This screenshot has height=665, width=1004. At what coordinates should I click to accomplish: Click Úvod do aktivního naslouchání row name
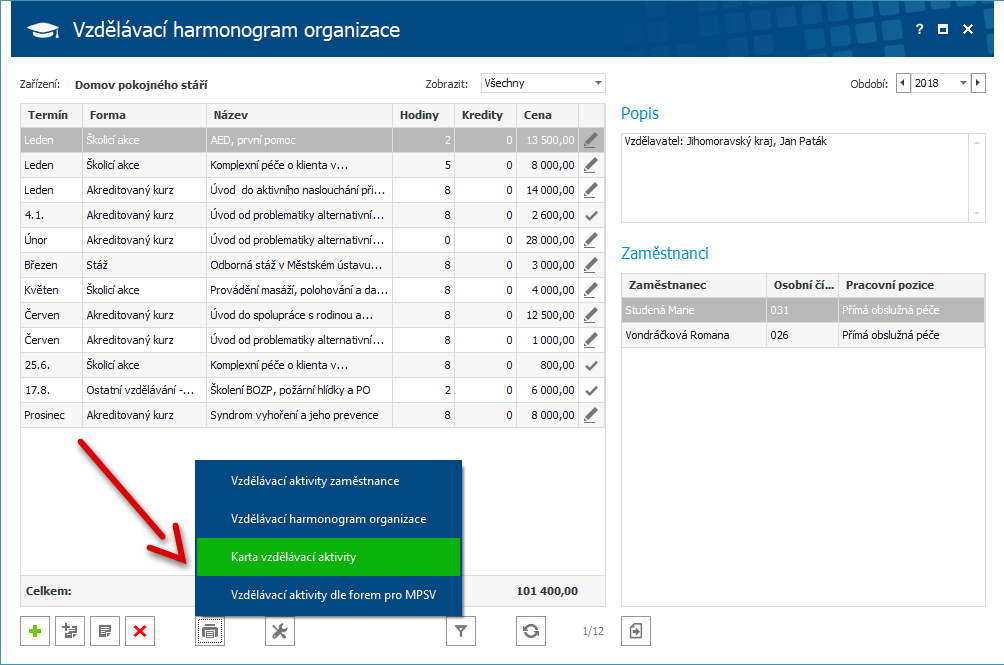click(300, 190)
